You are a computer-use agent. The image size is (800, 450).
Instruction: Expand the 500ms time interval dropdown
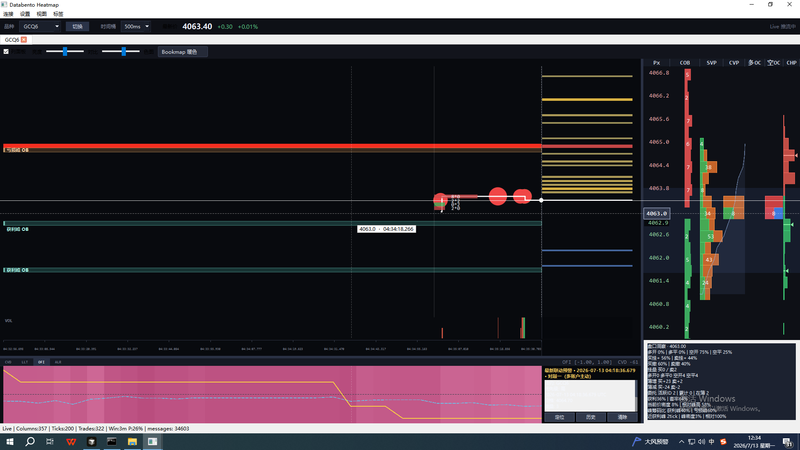(x=136, y=27)
